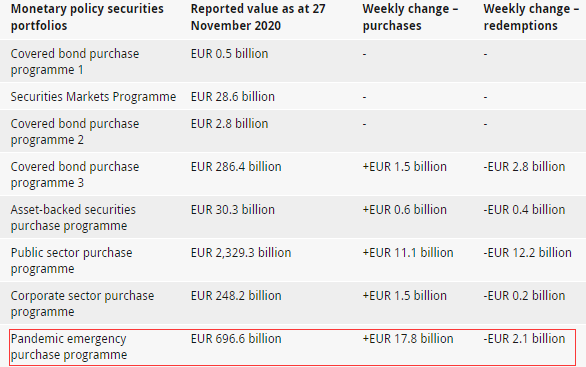
Task: Select the 'Public sector purchase programme' label
Action: click(x=71, y=260)
